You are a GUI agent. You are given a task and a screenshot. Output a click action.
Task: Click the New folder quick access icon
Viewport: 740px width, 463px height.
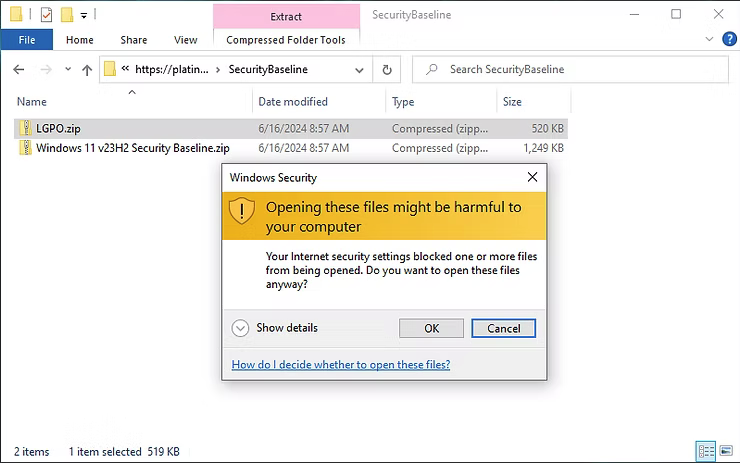tap(67, 15)
